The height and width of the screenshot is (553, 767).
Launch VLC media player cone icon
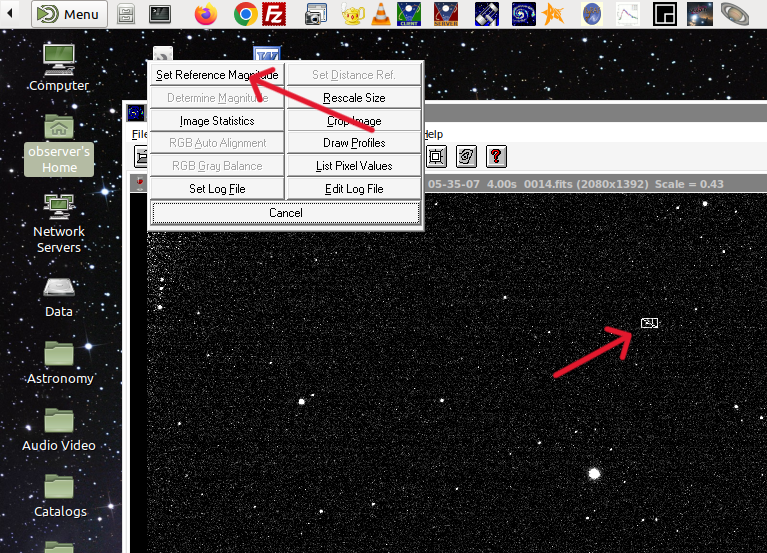click(x=381, y=14)
